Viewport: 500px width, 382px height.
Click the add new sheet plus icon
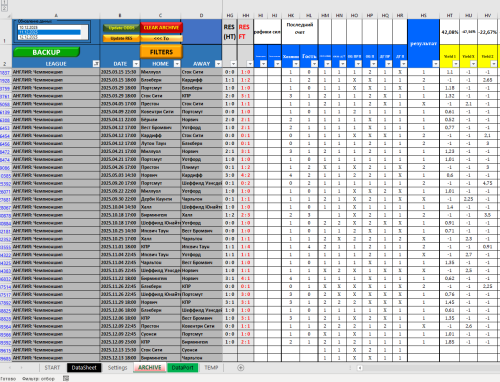click(x=240, y=368)
